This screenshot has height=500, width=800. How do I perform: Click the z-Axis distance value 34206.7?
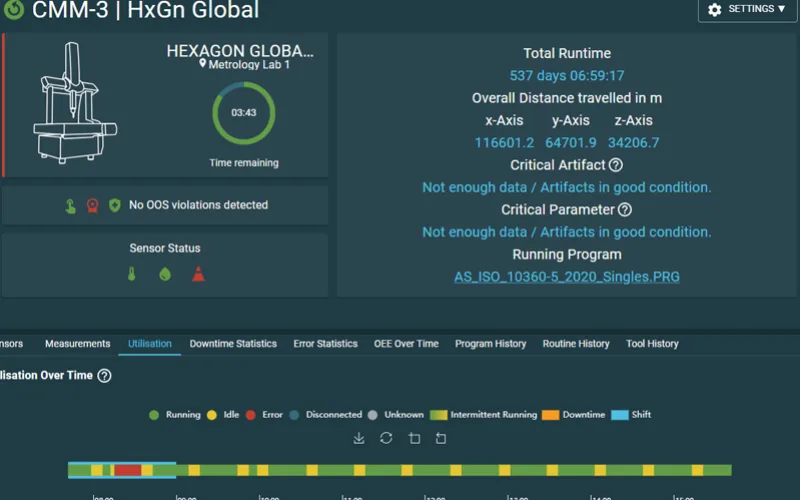[633, 143]
